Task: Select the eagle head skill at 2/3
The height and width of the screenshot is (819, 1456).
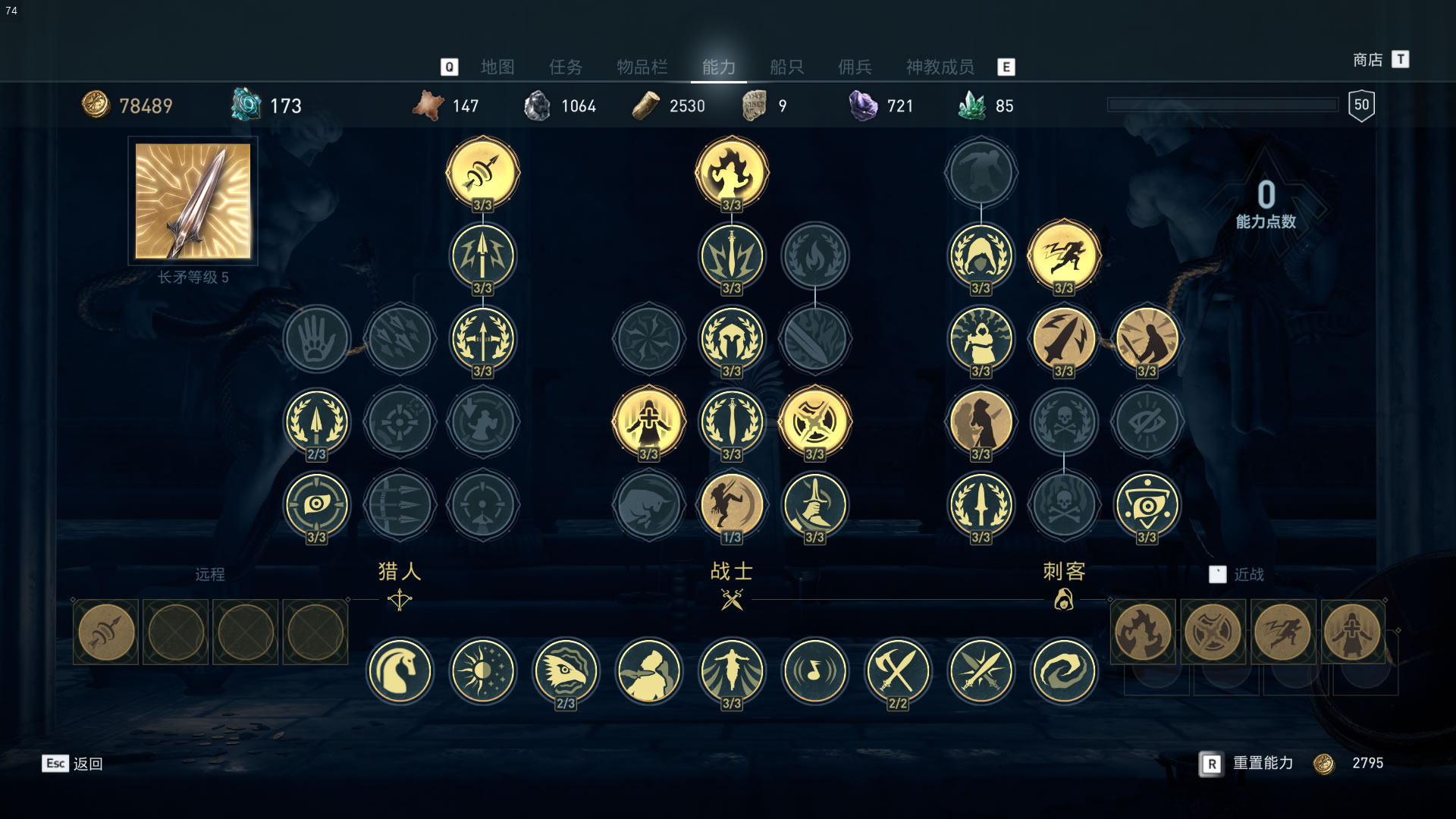Action: pyautogui.click(x=565, y=670)
